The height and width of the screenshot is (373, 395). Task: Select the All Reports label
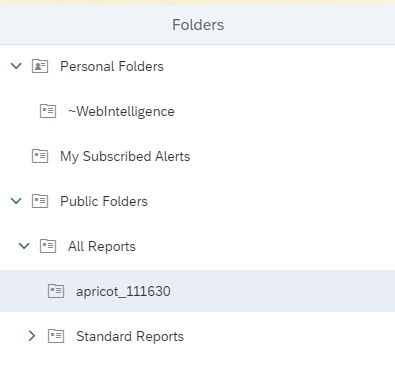click(x=102, y=246)
